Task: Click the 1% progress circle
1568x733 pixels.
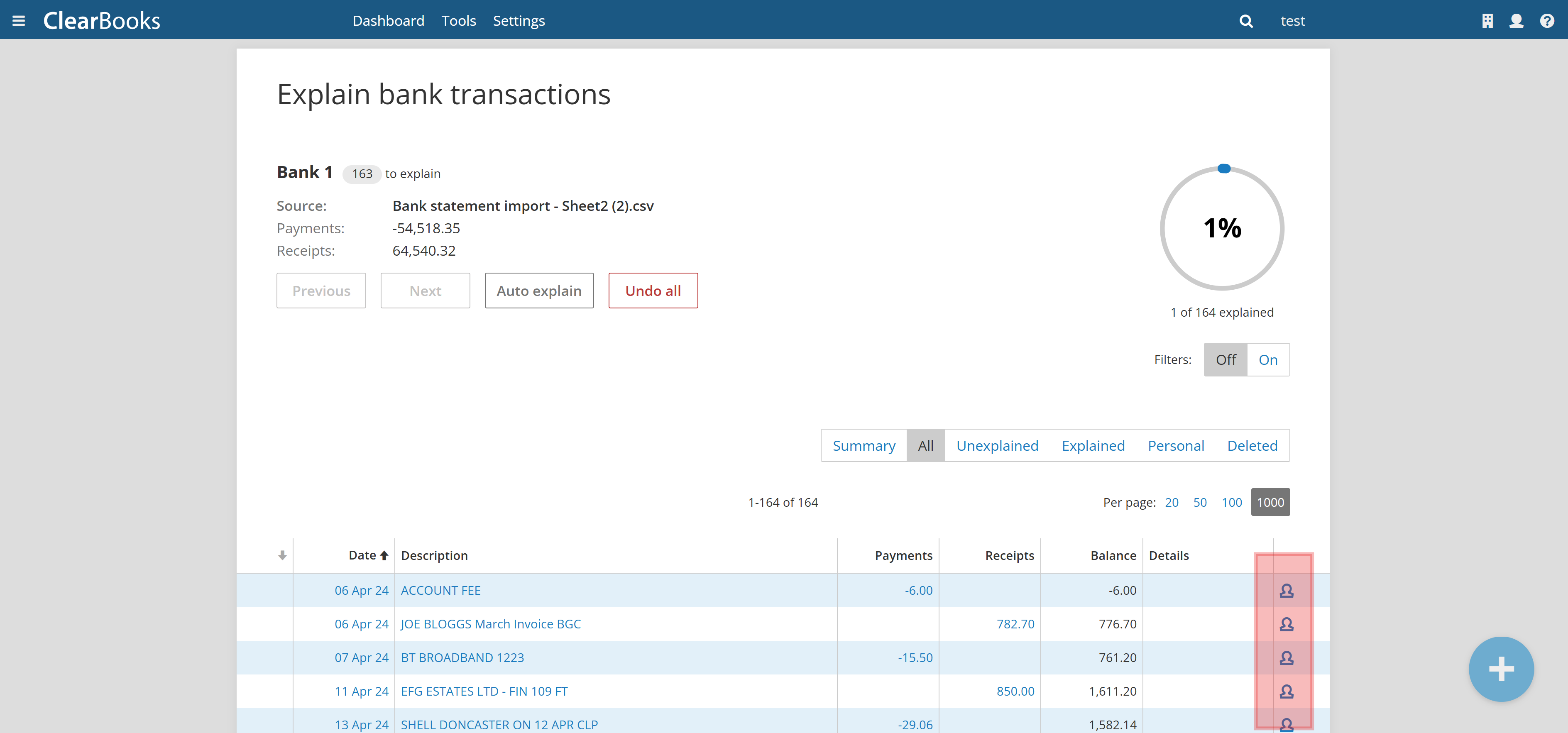Action: tap(1222, 228)
